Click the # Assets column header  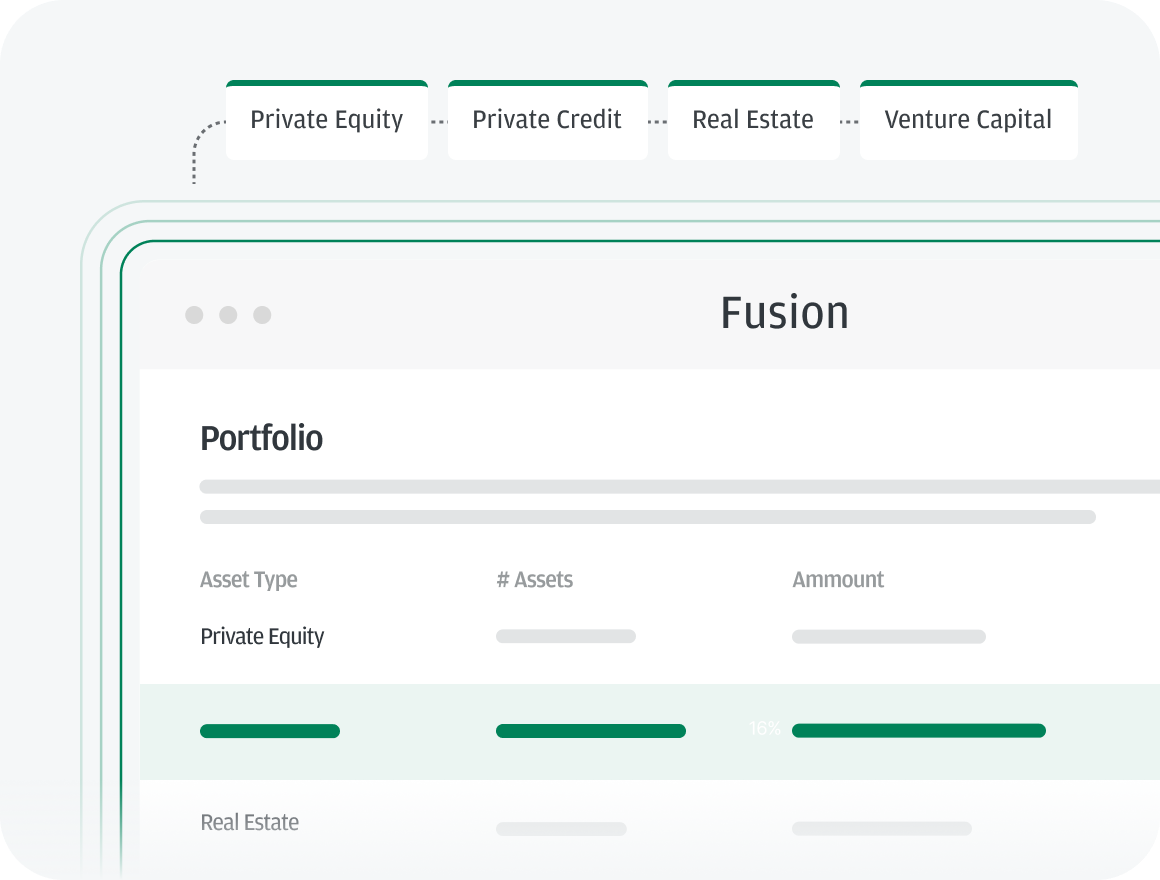pos(535,580)
